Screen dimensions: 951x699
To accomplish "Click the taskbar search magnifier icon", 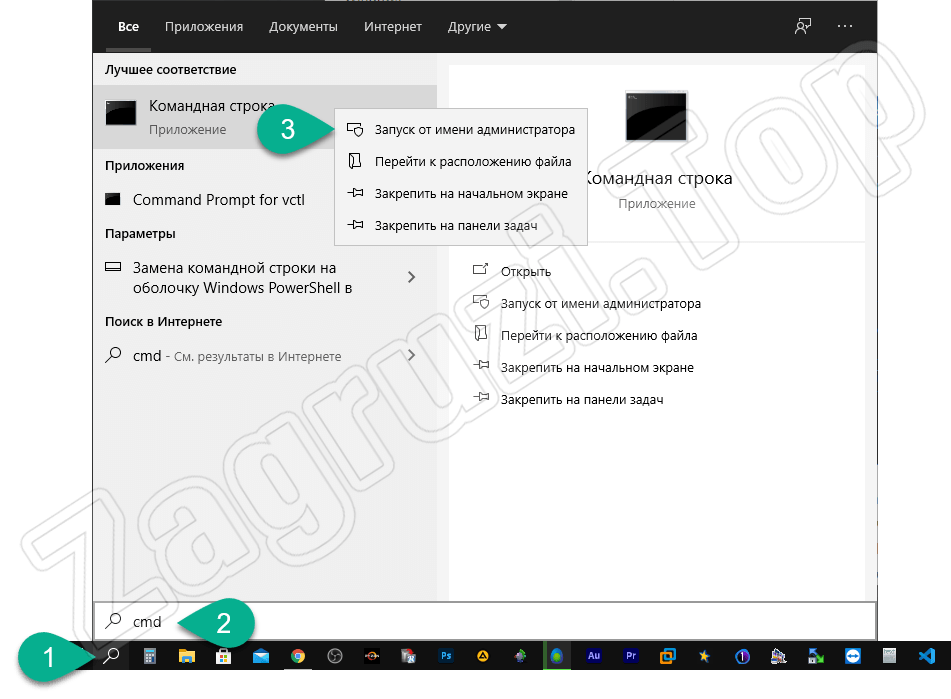I will pos(113,656).
